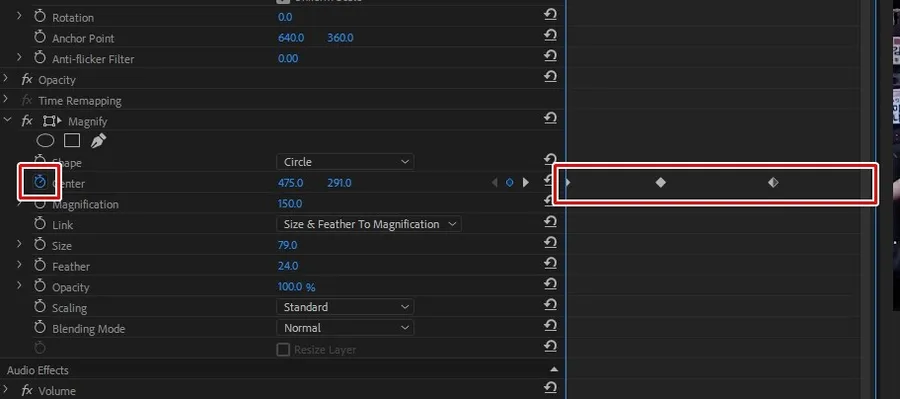Expand the Feather property
This screenshot has width=900, height=399.
click(x=19, y=265)
